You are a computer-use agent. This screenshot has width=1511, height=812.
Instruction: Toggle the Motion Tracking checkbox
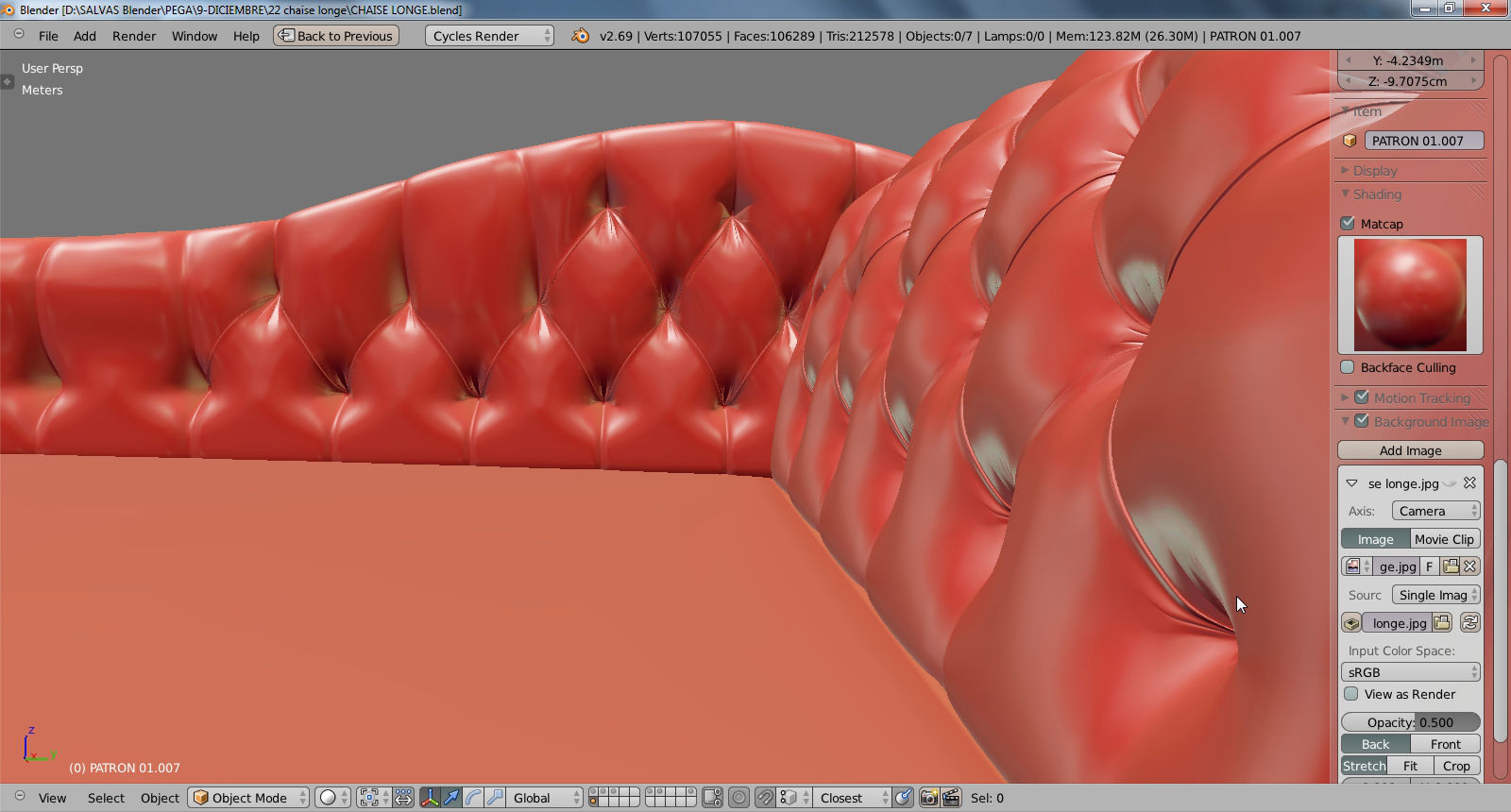point(1362,398)
